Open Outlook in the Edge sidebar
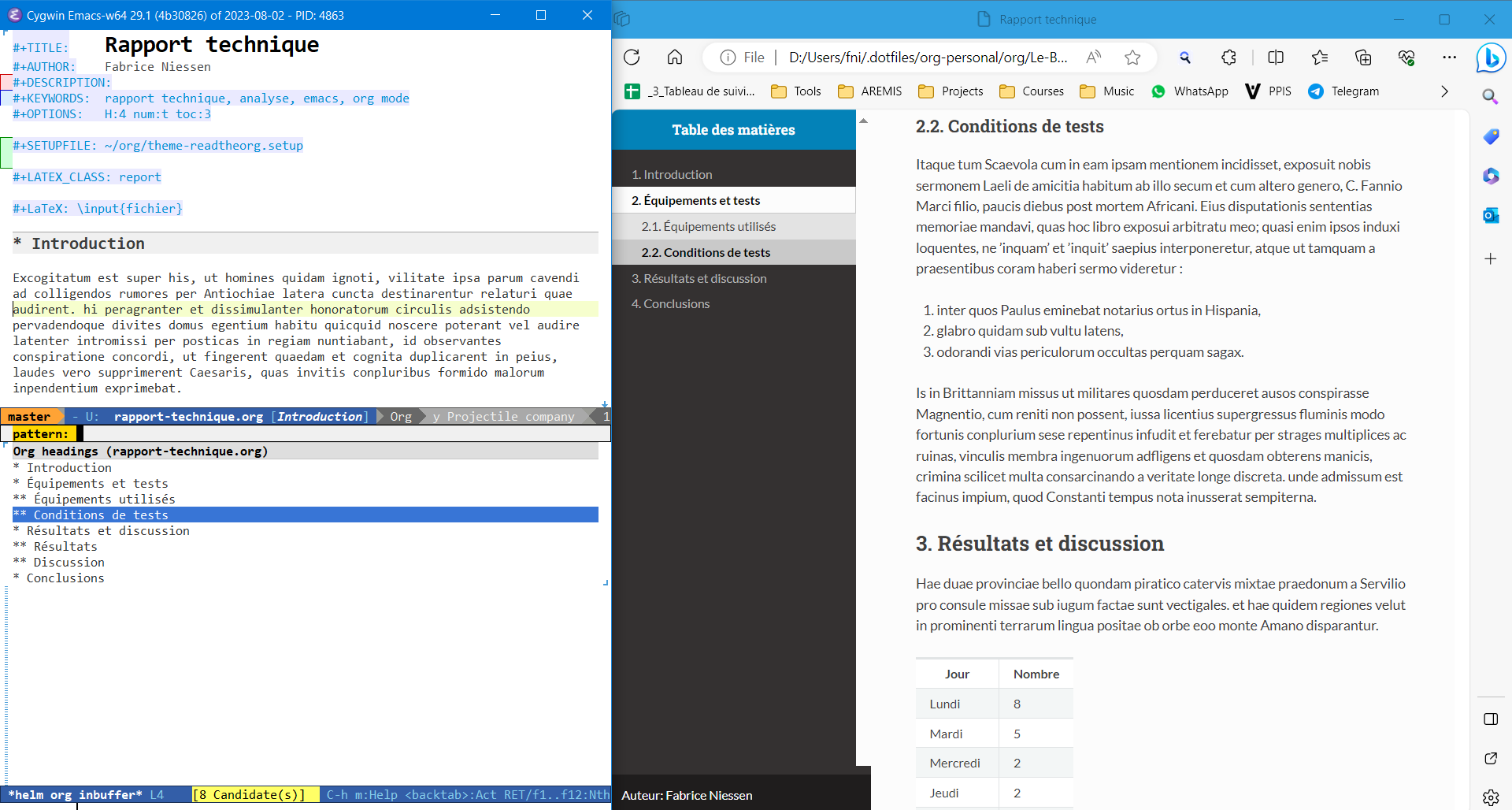The width and height of the screenshot is (1512, 810). (x=1491, y=214)
